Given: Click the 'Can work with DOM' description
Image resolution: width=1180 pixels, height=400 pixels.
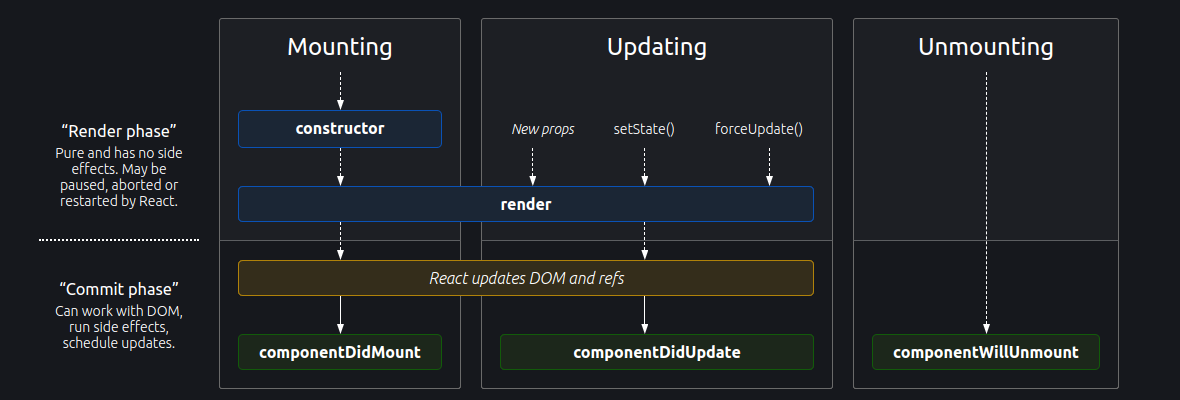Looking at the screenshot, I should point(119,327).
